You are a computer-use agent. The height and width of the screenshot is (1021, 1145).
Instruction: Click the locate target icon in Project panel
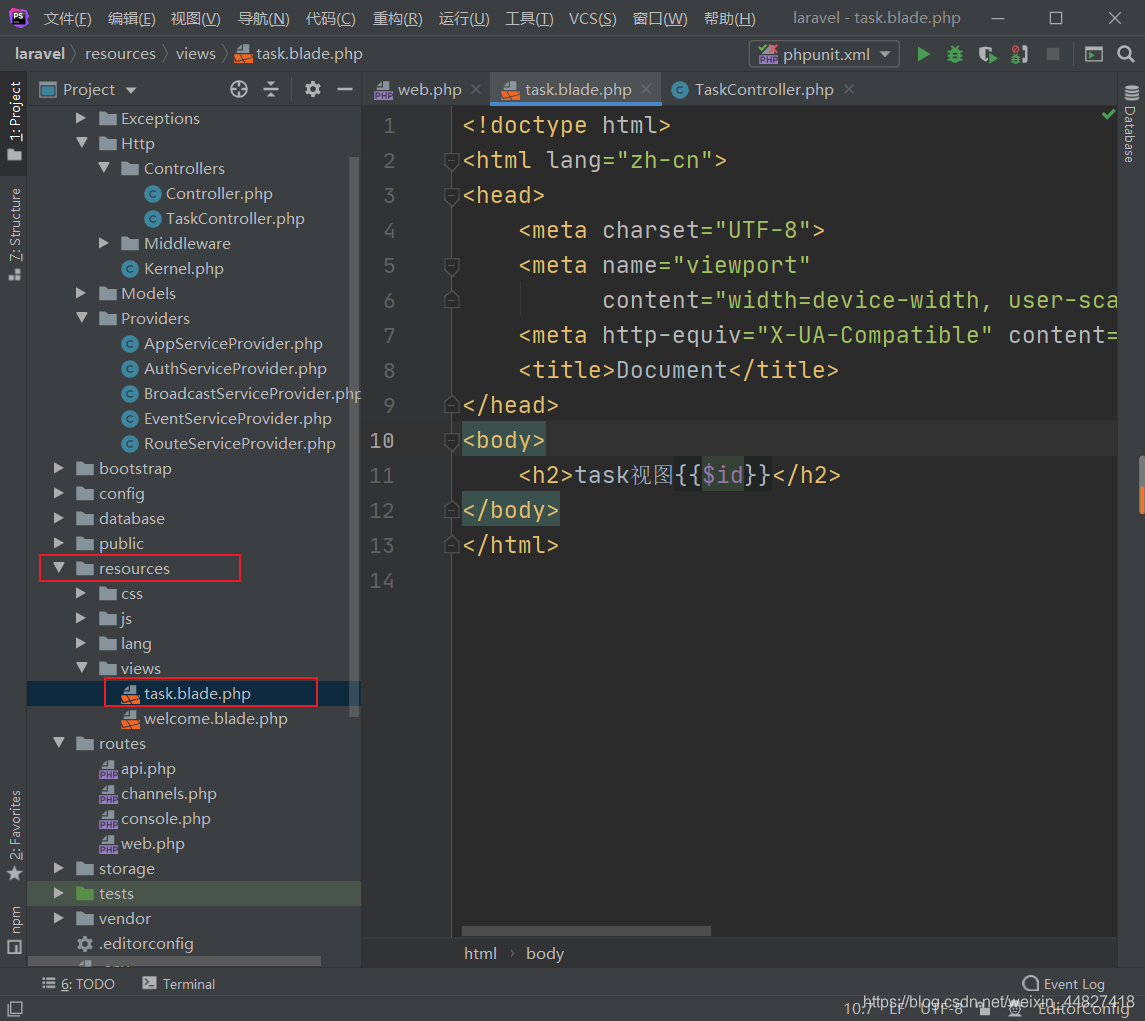[x=239, y=89]
